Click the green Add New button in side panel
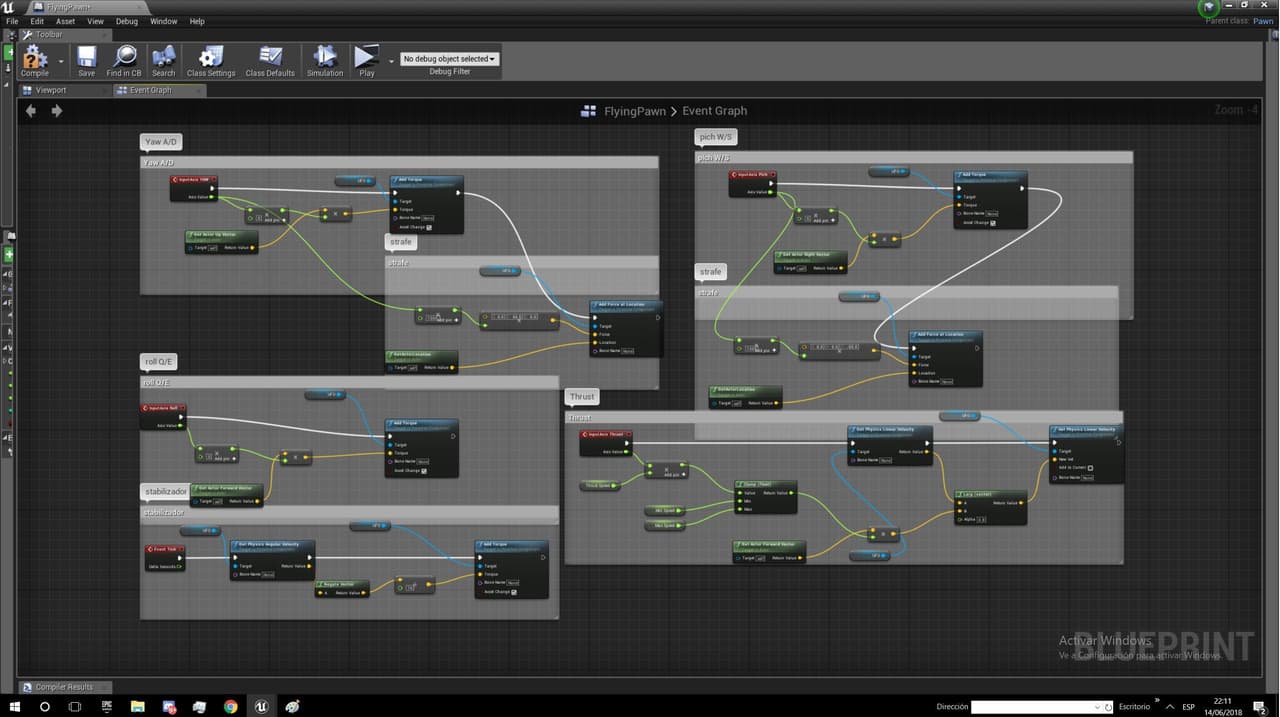This screenshot has width=1280, height=717. tap(9, 255)
